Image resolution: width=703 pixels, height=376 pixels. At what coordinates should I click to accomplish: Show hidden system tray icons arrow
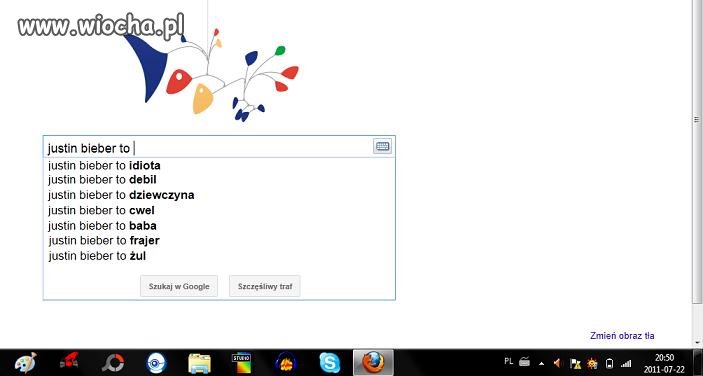[x=542, y=363]
